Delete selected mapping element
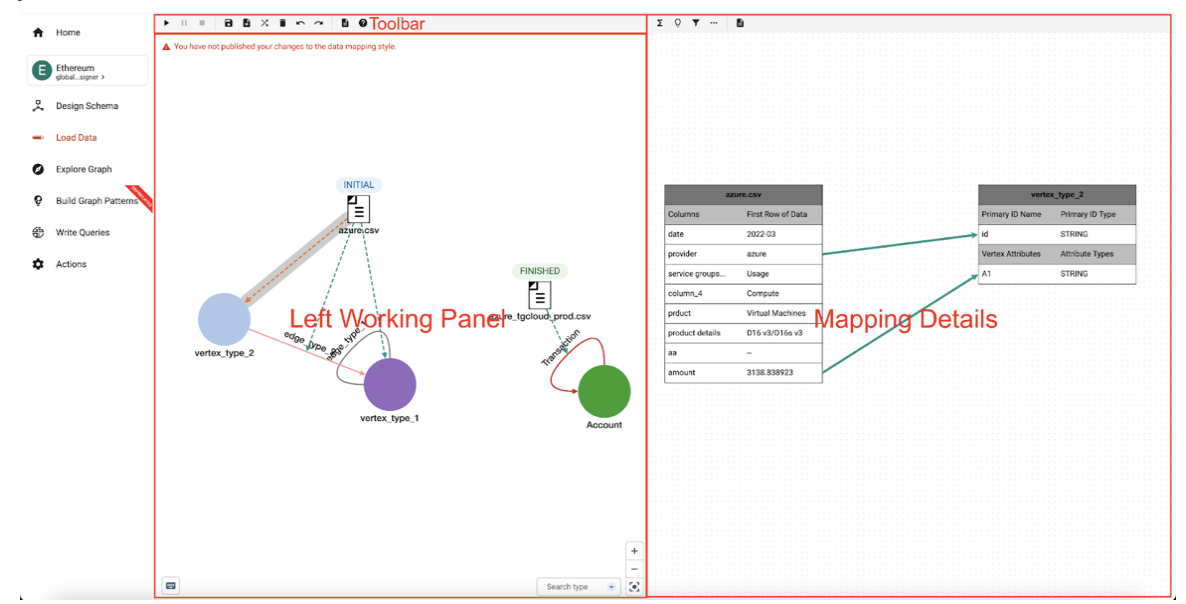1186x604 pixels. (282, 22)
